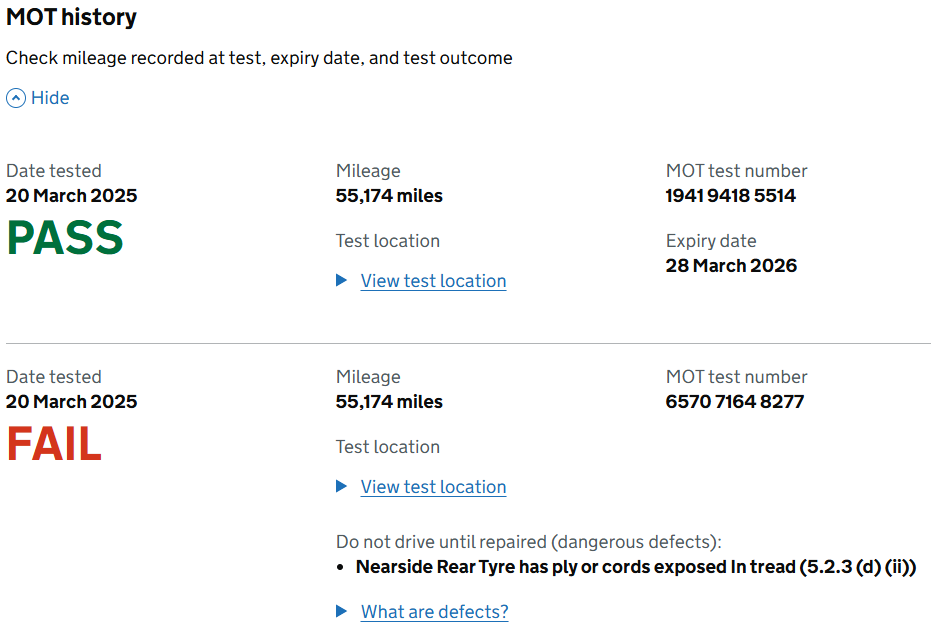
Task: Select expiry date 28 March 2026
Action: pos(731,266)
